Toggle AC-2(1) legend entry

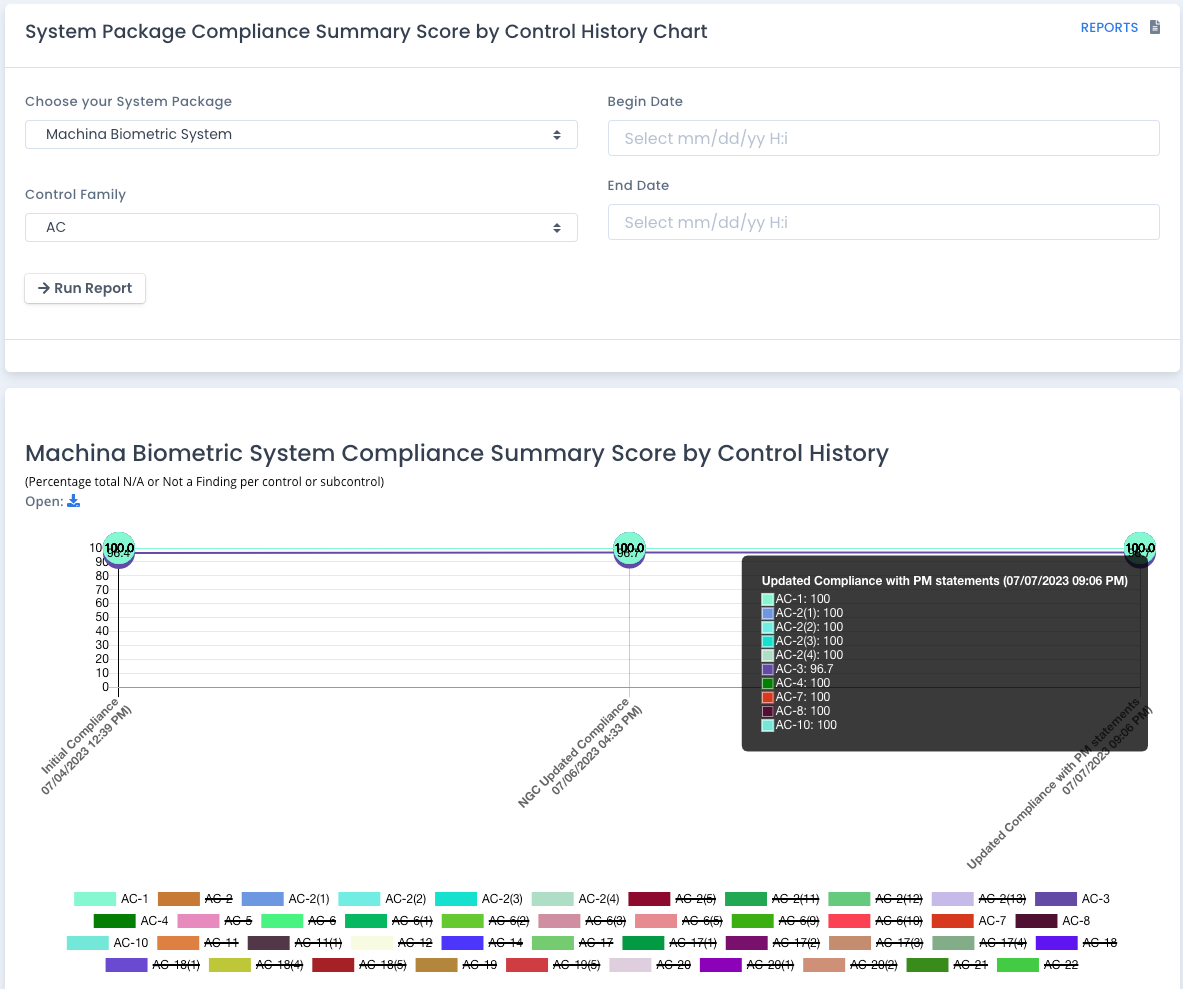pyautogui.click(x=285, y=898)
